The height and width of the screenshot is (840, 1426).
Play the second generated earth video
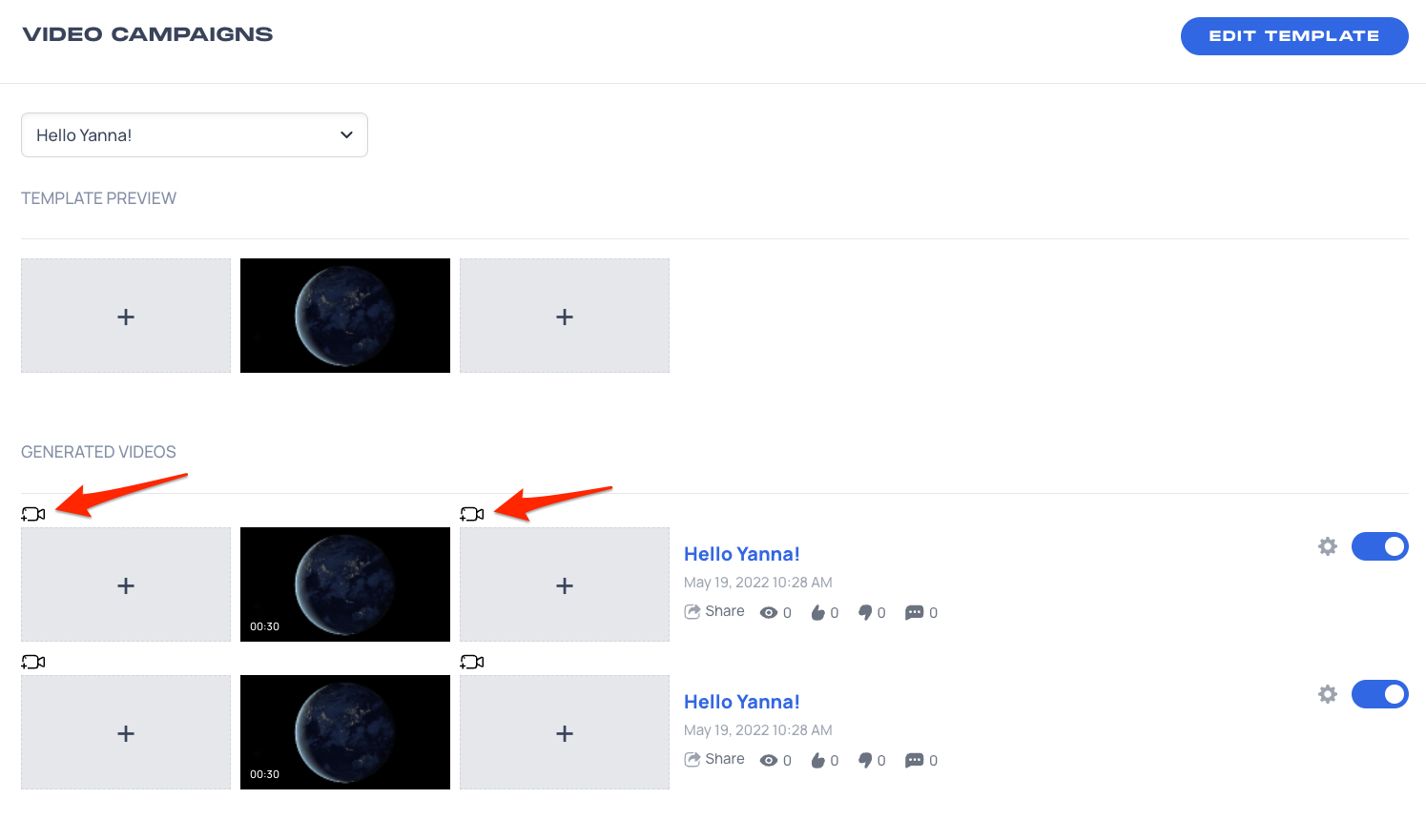coord(345,732)
